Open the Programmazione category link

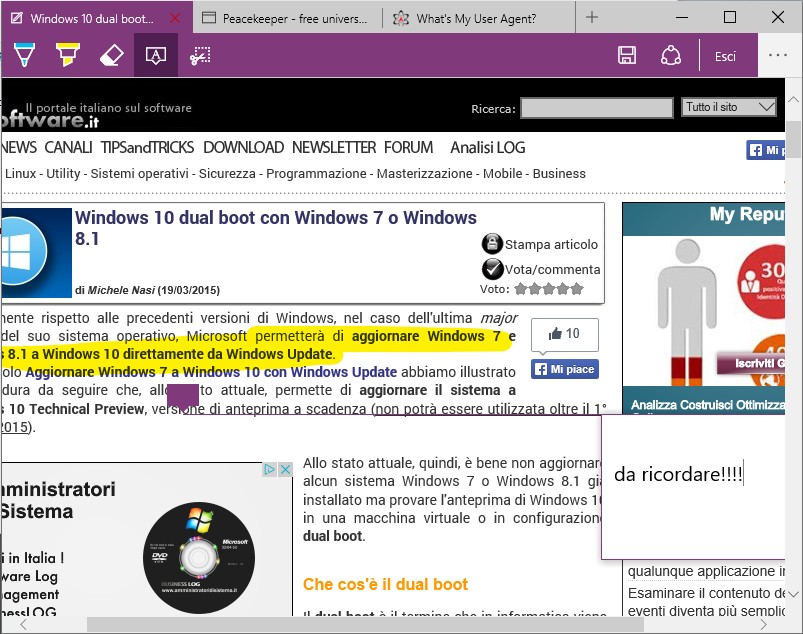(x=316, y=174)
